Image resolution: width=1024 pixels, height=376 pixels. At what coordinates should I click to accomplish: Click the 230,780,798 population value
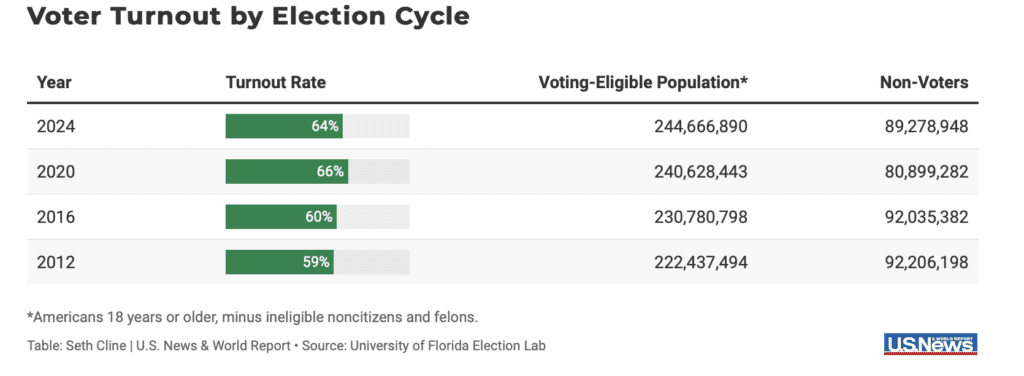click(x=701, y=217)
